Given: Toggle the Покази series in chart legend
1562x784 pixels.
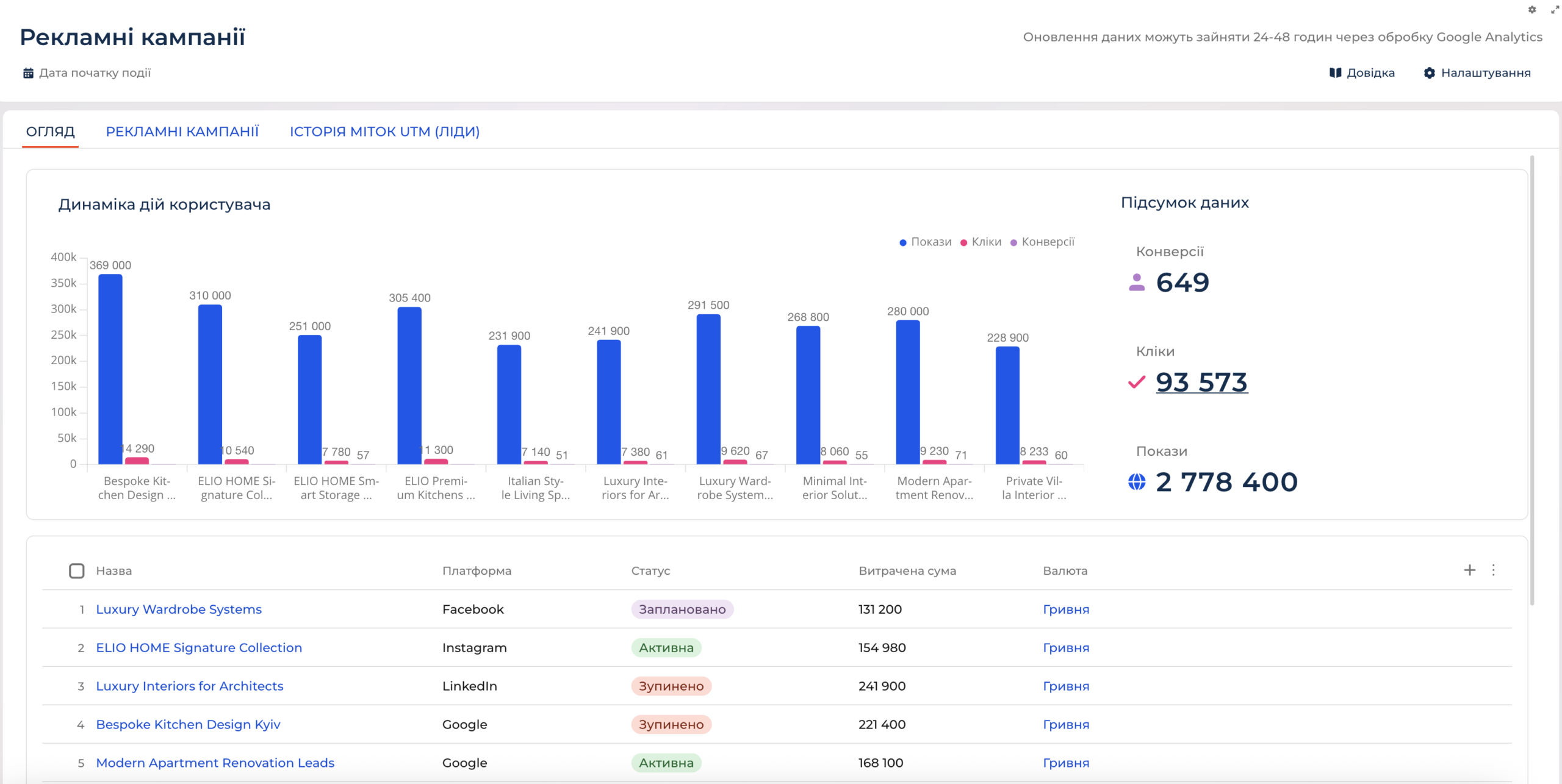Looking at the screenshot, I should [x=925, y=242].
